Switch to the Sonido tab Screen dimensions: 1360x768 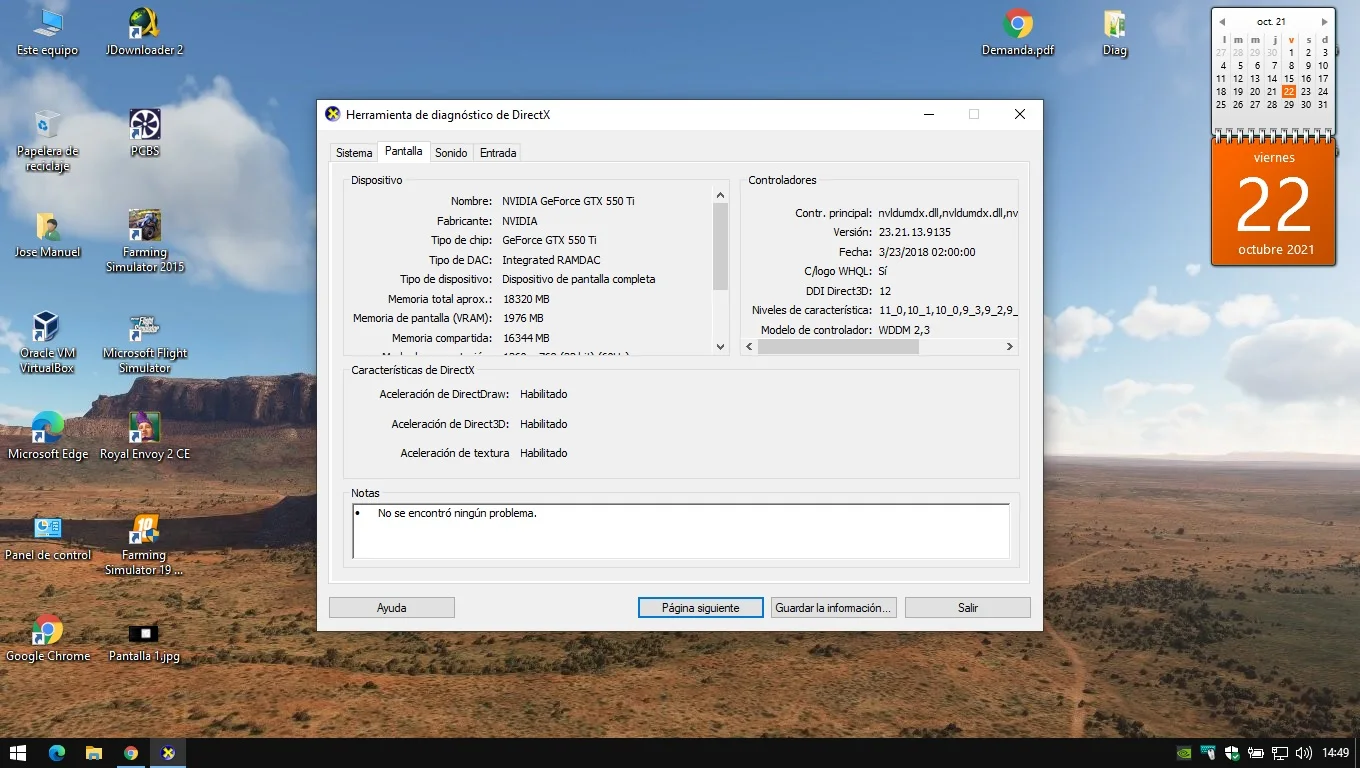pos(451,153)
